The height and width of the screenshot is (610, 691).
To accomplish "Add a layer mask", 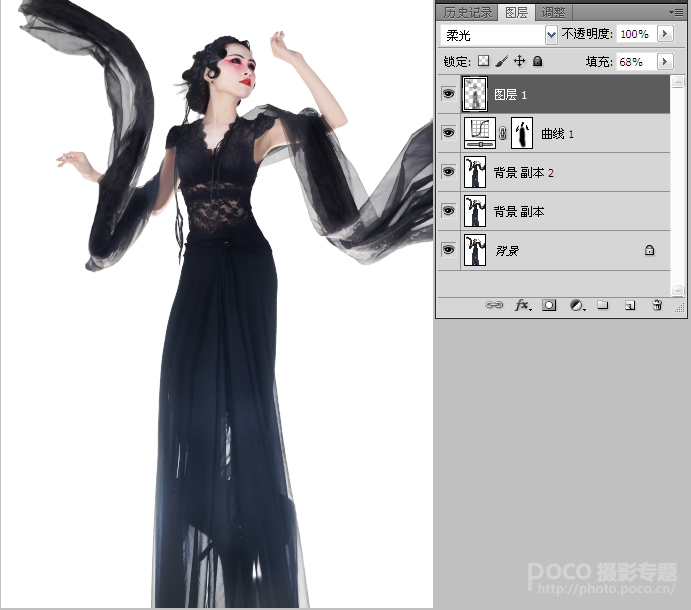I will point(549,305).
